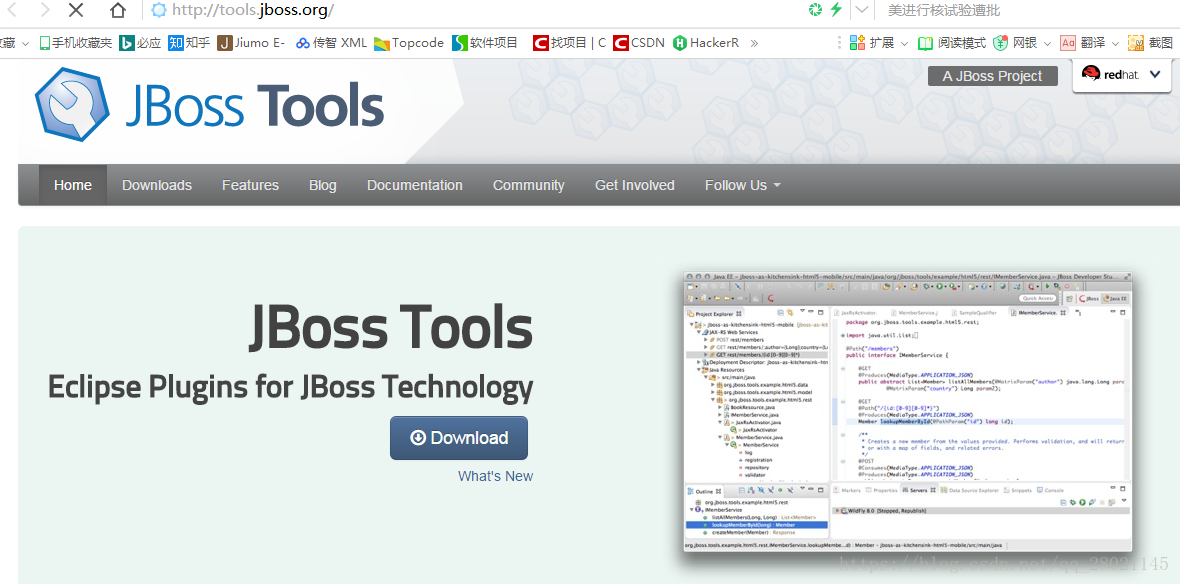The image size is (1180, 584).
Task: Click the 截图 screenshot tool
Action: coord(1150,43)
